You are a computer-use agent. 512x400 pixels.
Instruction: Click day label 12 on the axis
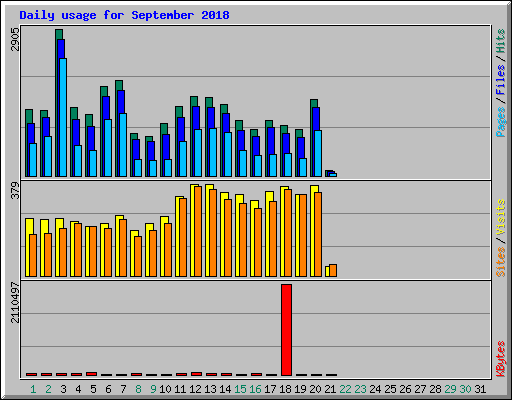(x=195, y=389)
